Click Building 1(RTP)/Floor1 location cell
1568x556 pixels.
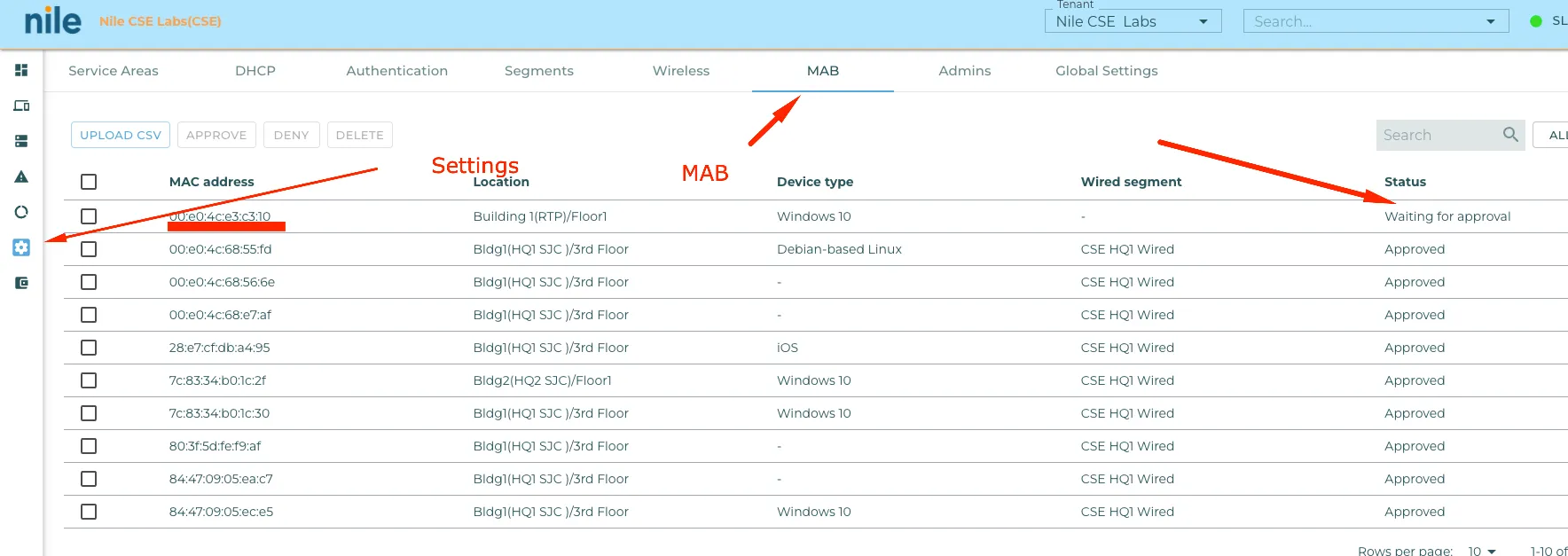tap(540, 216)
